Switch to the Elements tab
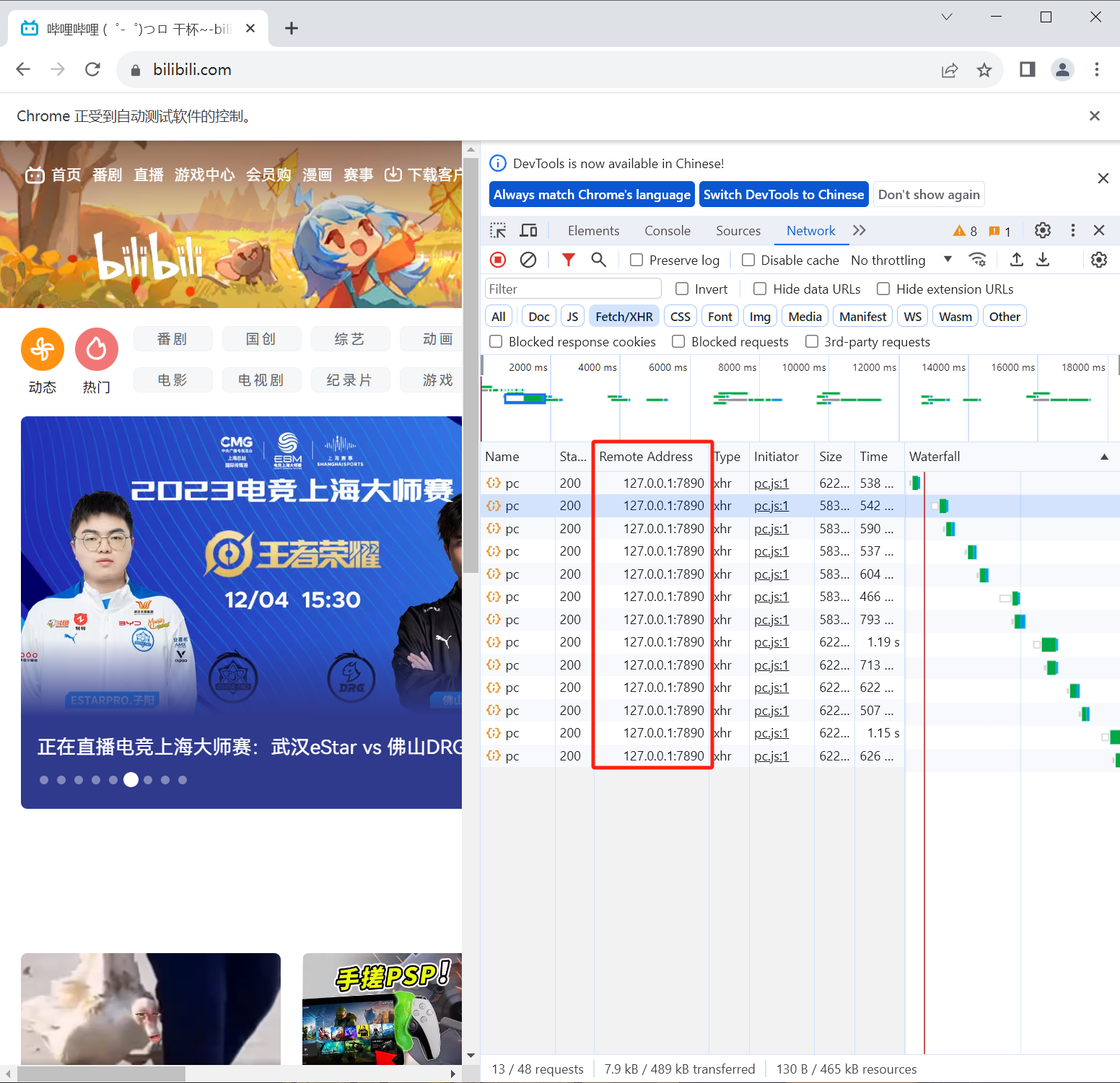1120x1083 pixels. point(593,231)
